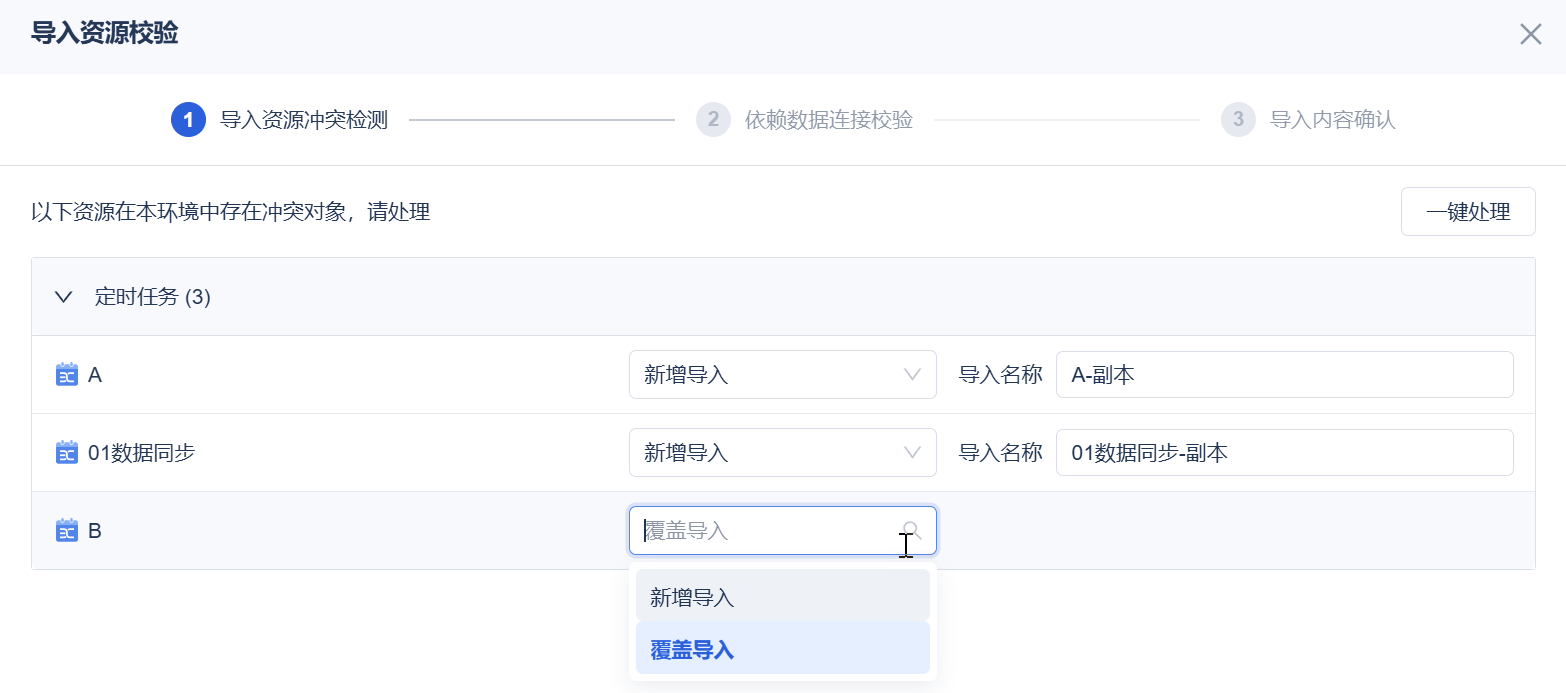Screen dimensions: 1566x693
Task: Click the step 2 circle icon
Action: pos(713,120)
